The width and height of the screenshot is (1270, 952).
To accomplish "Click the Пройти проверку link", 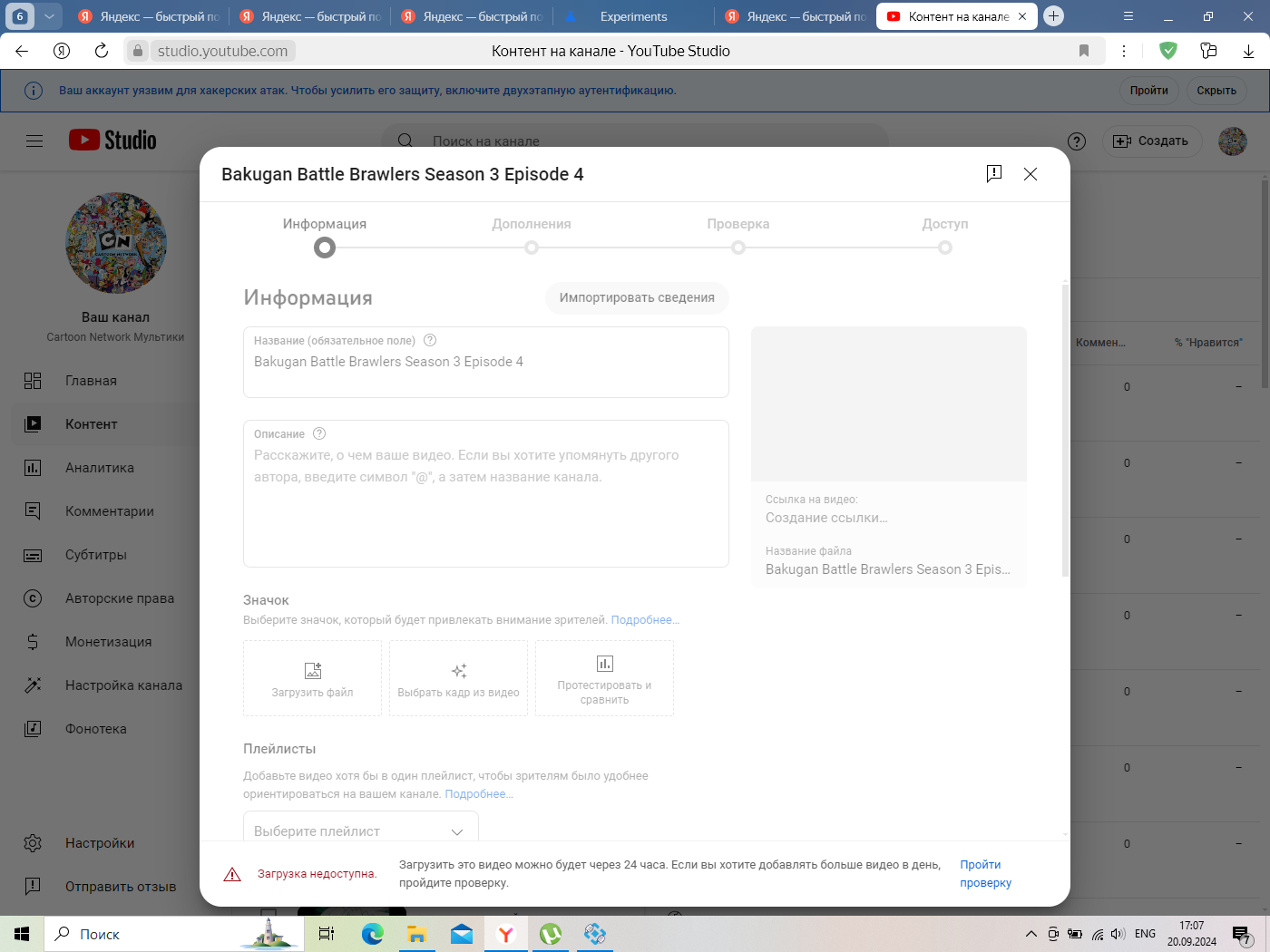I will point(985,874).
